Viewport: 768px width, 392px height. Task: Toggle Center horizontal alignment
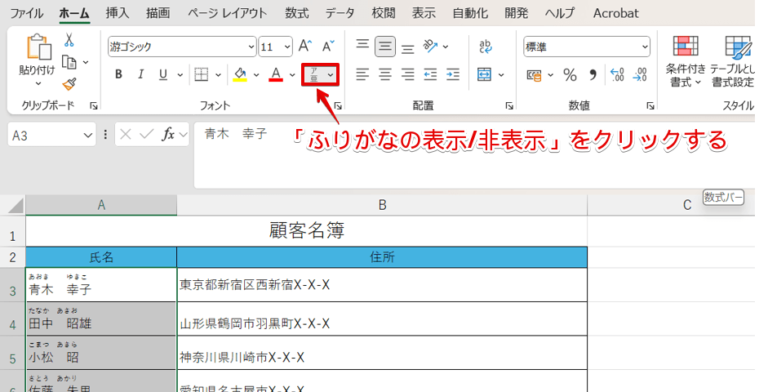[385, 74]
